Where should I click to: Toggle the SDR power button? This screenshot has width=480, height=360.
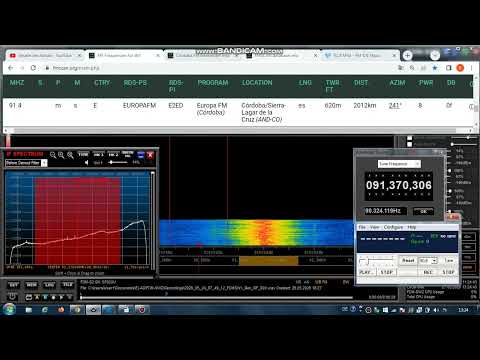click(x=13, y=297)
